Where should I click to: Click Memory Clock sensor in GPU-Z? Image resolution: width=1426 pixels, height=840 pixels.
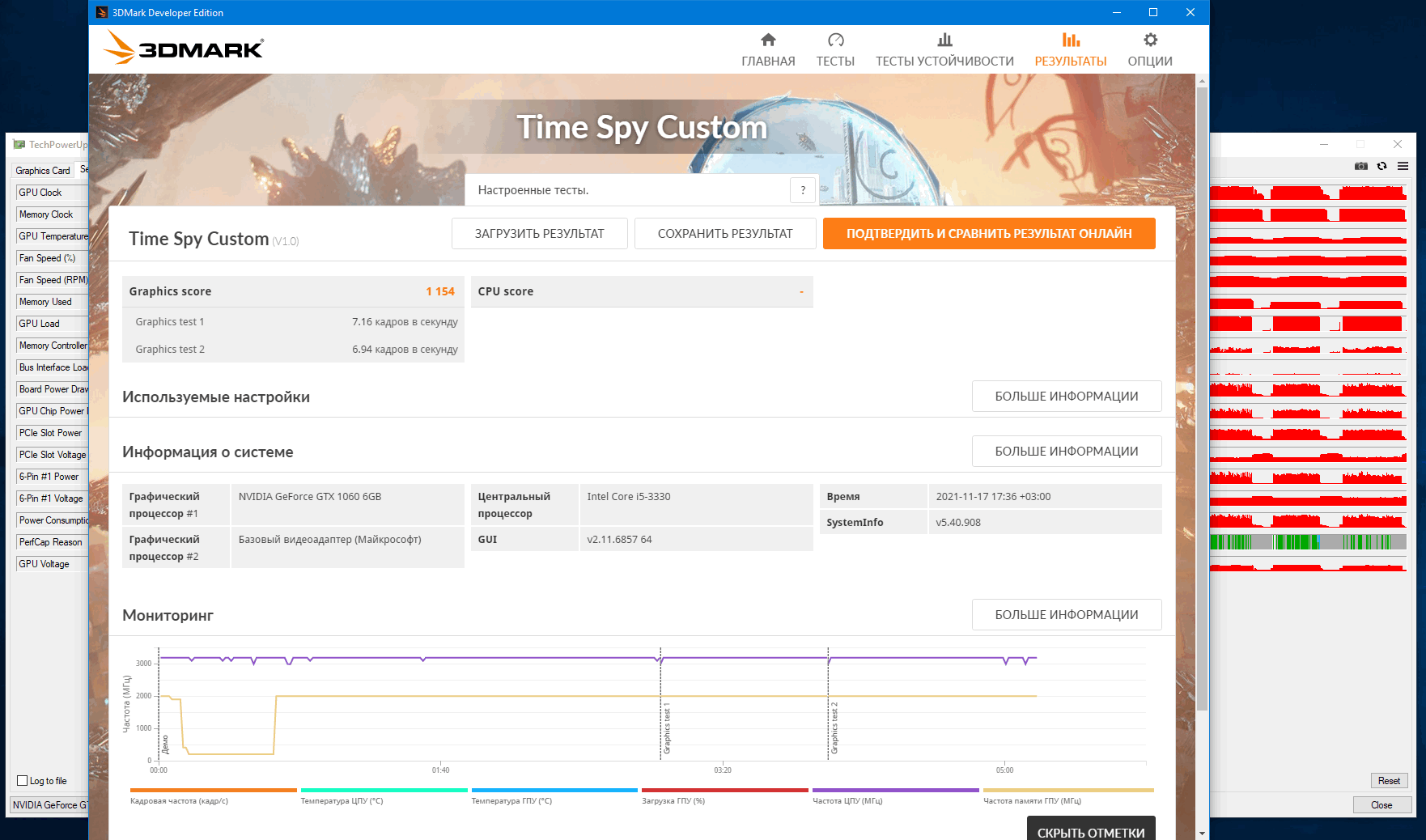52,214
